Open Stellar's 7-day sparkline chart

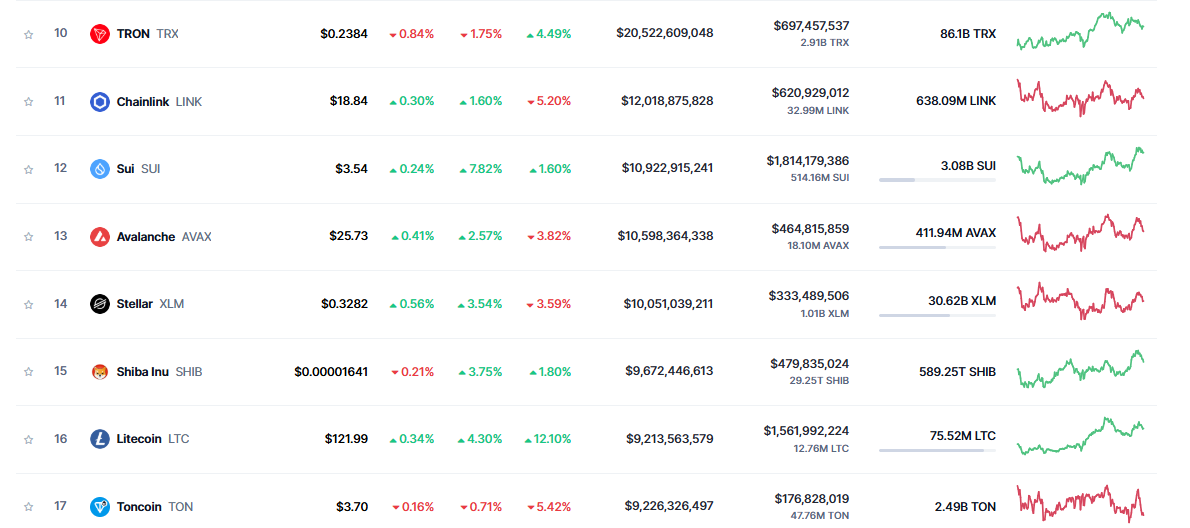[x=1081, y=301]
